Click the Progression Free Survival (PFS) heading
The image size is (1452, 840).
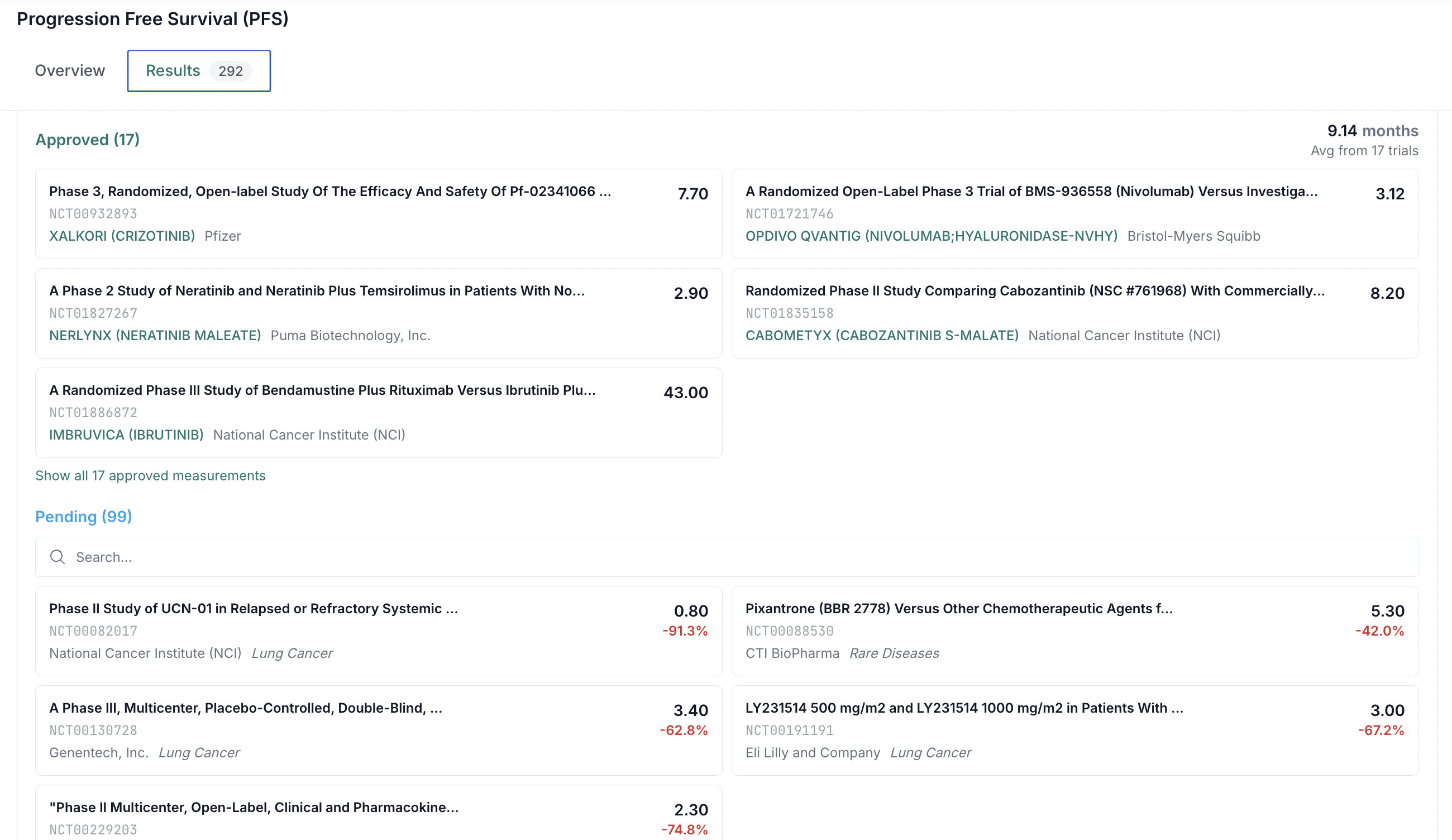152,18
